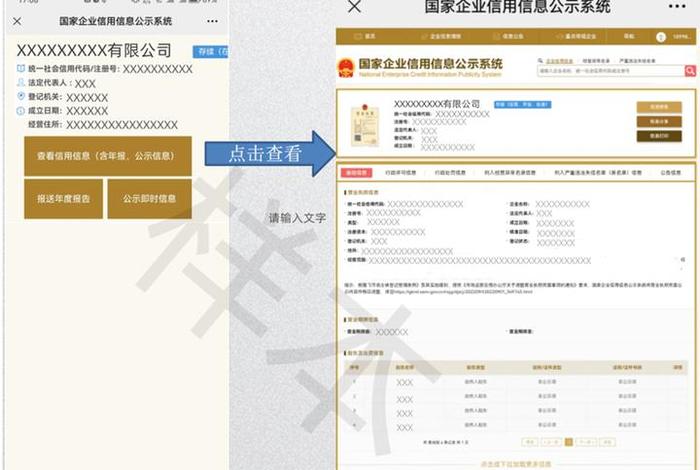The image size is (700, 470).
Task: Select 企业信用信息 search type link
Action: (x=559, y=60)
